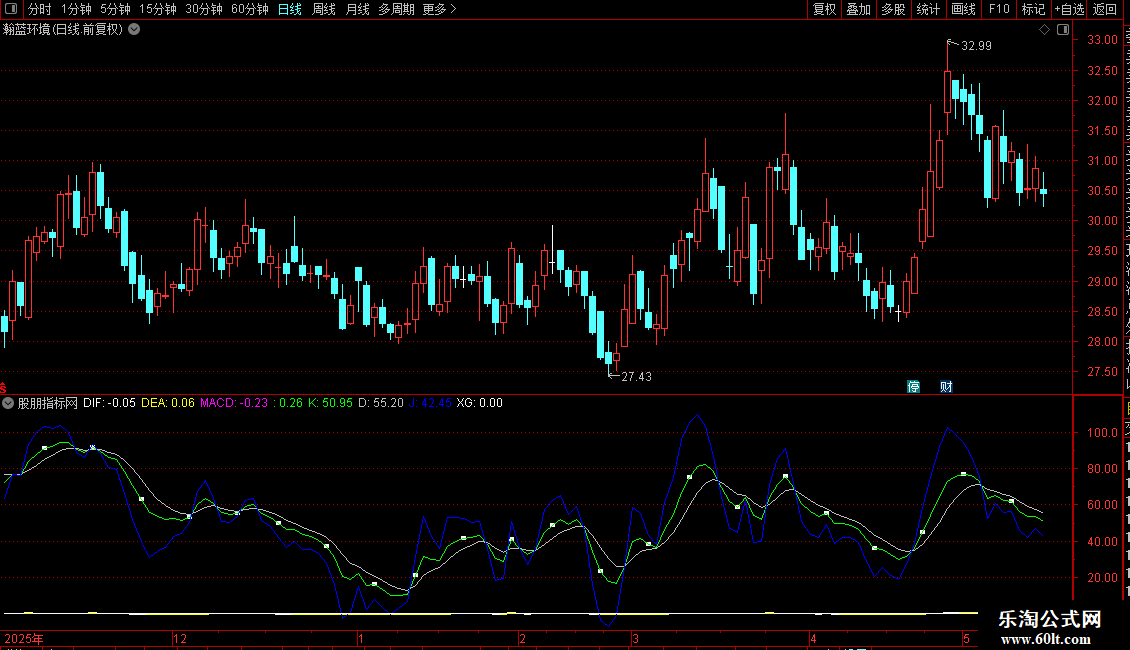Switch to the 月线 monthly tab
Image resolution: width=1130 pixels, height=650 pixels.
pos(357,9)
